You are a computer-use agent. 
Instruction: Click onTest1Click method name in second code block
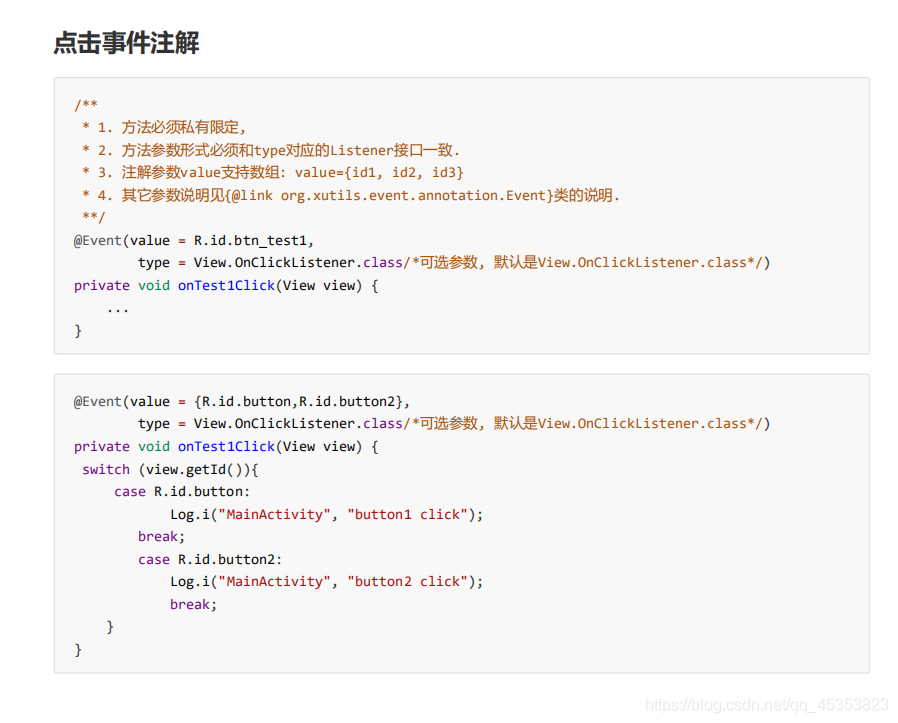(226, 446)
